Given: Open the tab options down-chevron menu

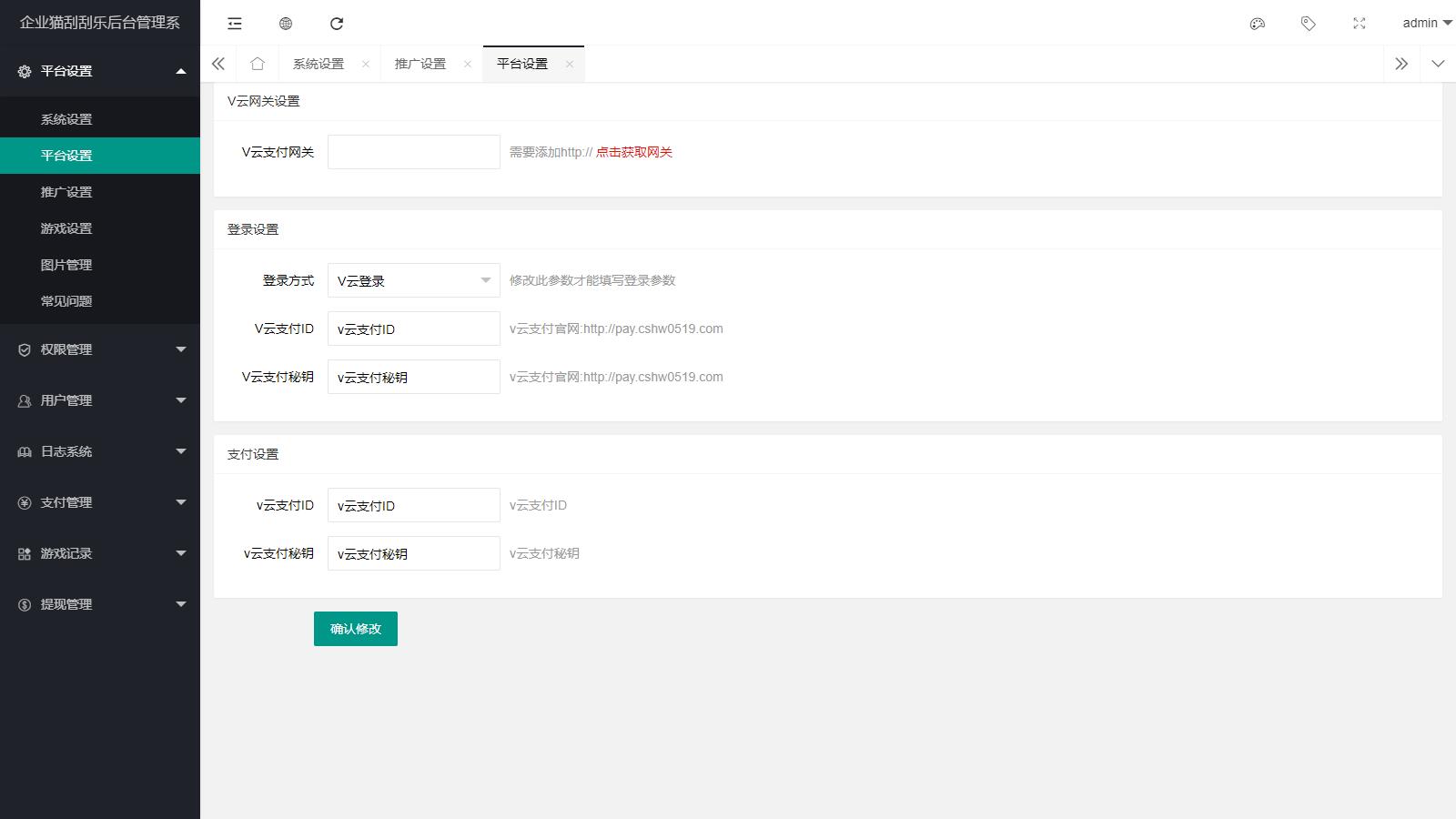Looking at the screenshot, I should tap(1438, 64).
